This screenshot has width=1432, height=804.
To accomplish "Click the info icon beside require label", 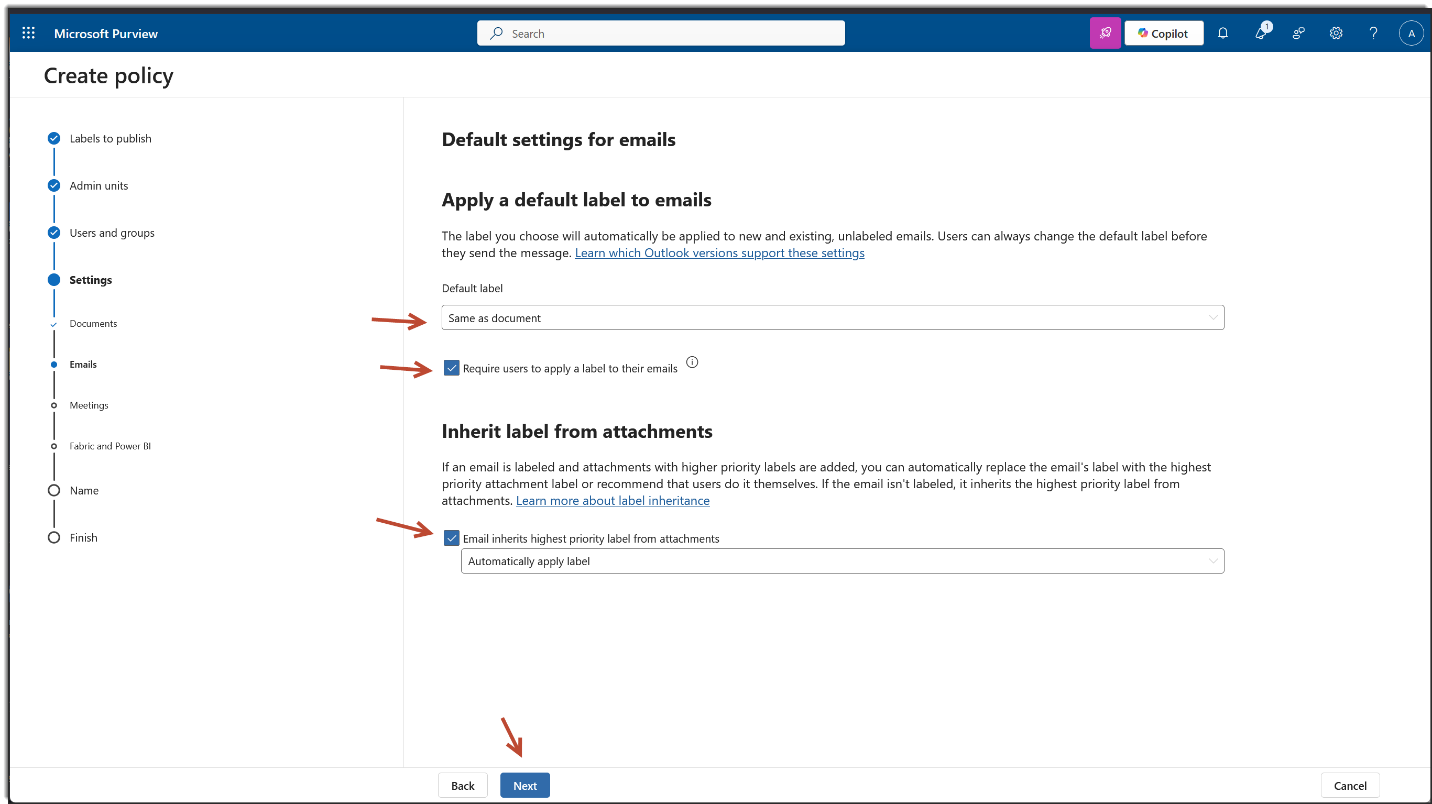I will click(x=692, y=363).
